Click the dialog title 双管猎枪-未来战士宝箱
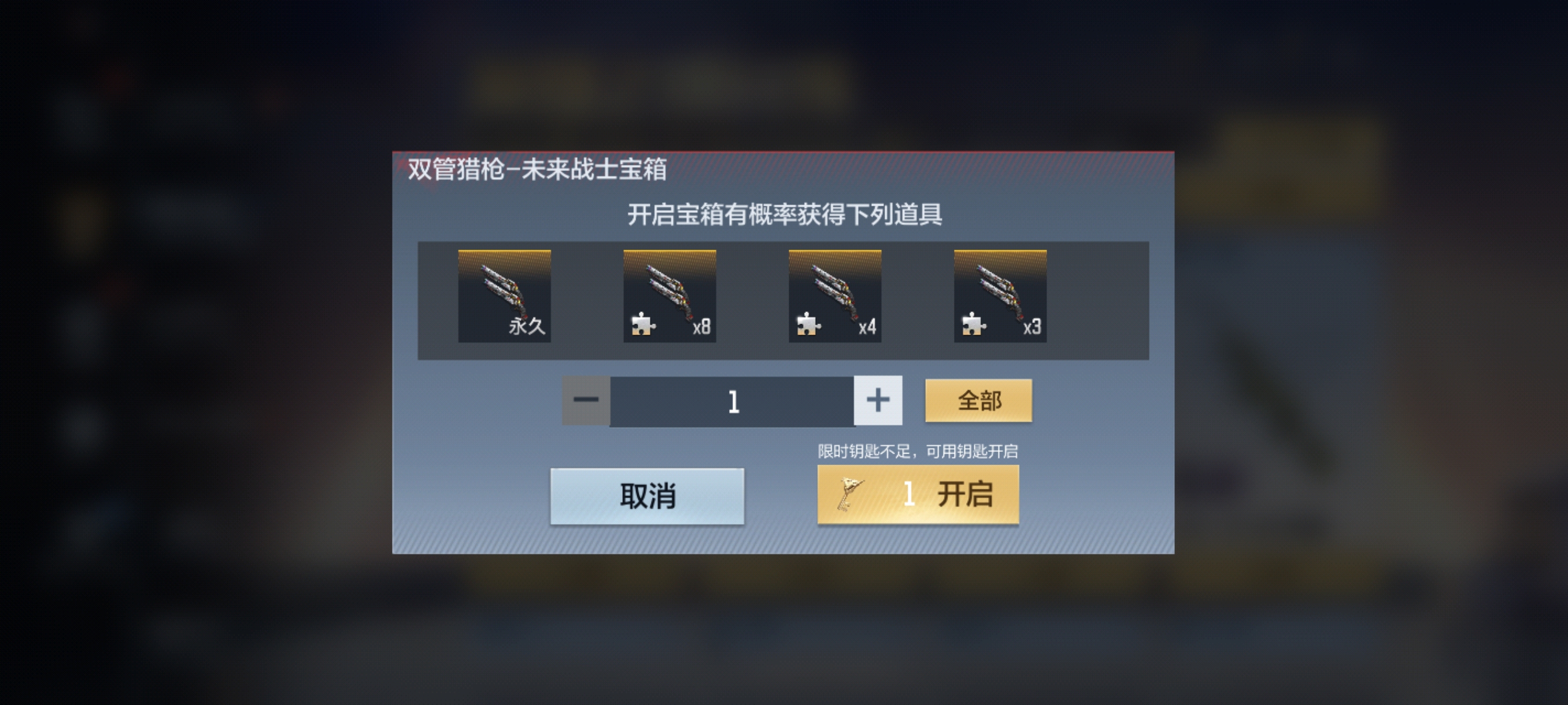The width and height of the screenshot is (1568, 705). [537, 169]
